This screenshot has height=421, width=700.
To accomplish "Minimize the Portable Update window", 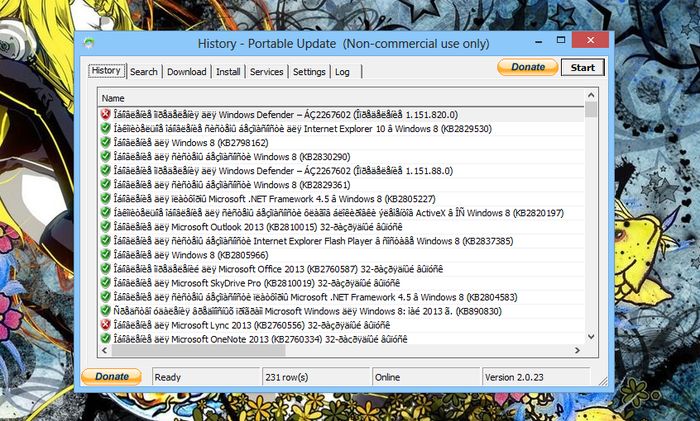I will click(x=539, y=42).
